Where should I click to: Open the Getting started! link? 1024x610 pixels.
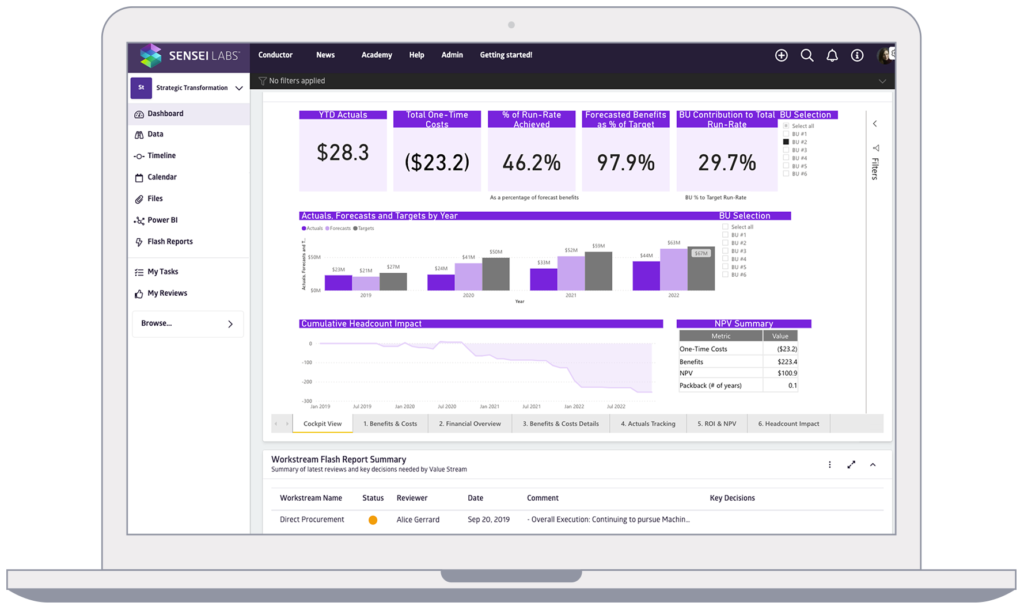coord(506,56)
